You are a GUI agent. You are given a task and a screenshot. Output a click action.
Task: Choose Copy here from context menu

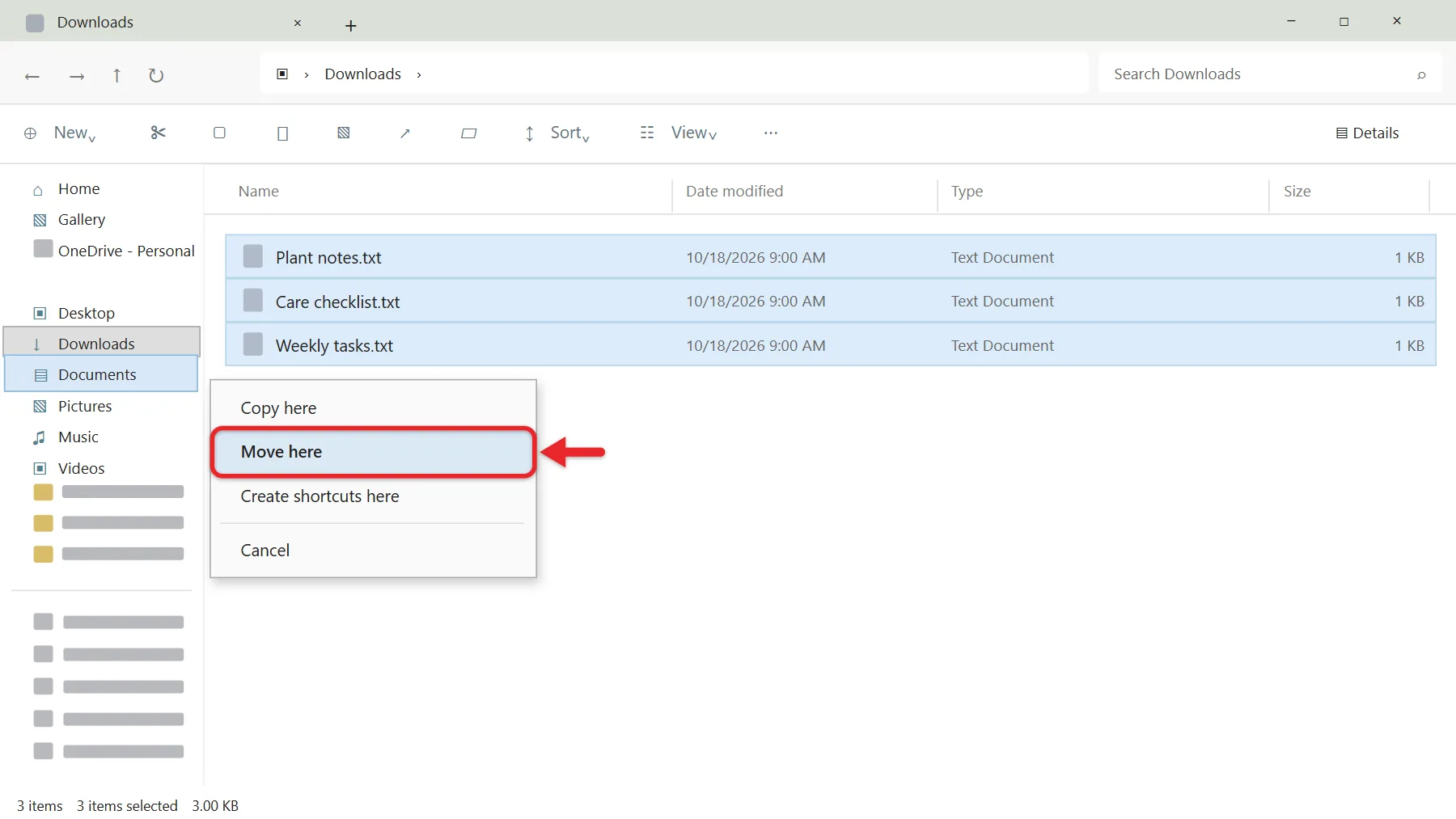[x=374, y=407]
